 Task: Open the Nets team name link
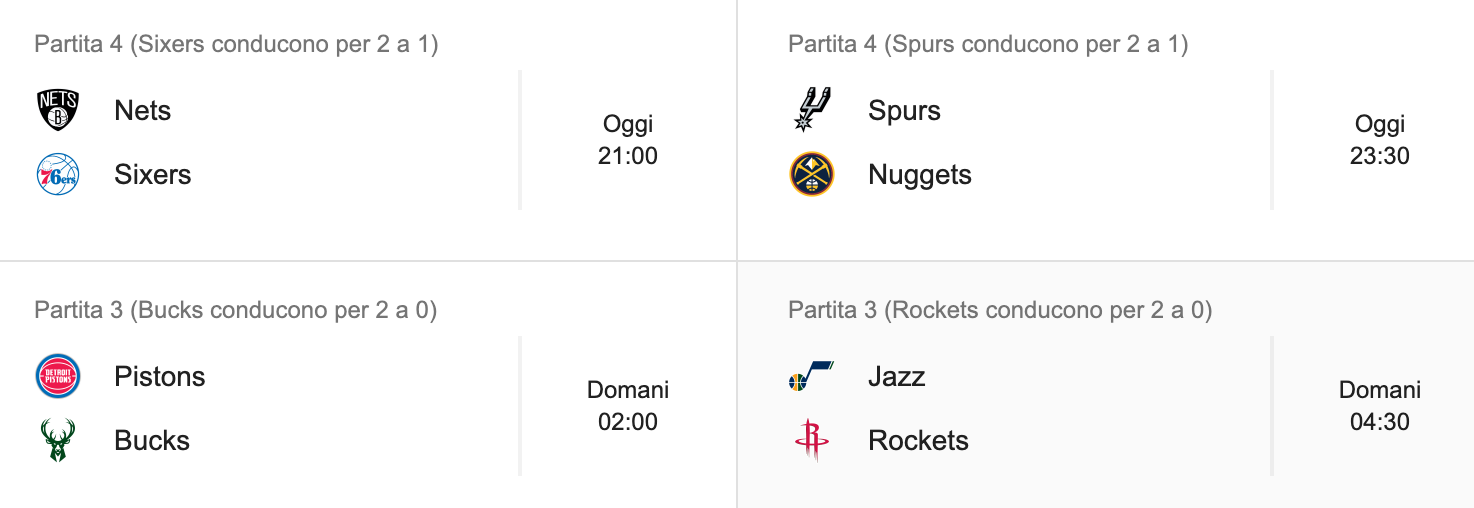pyautogui.click(x=143, y=110)
